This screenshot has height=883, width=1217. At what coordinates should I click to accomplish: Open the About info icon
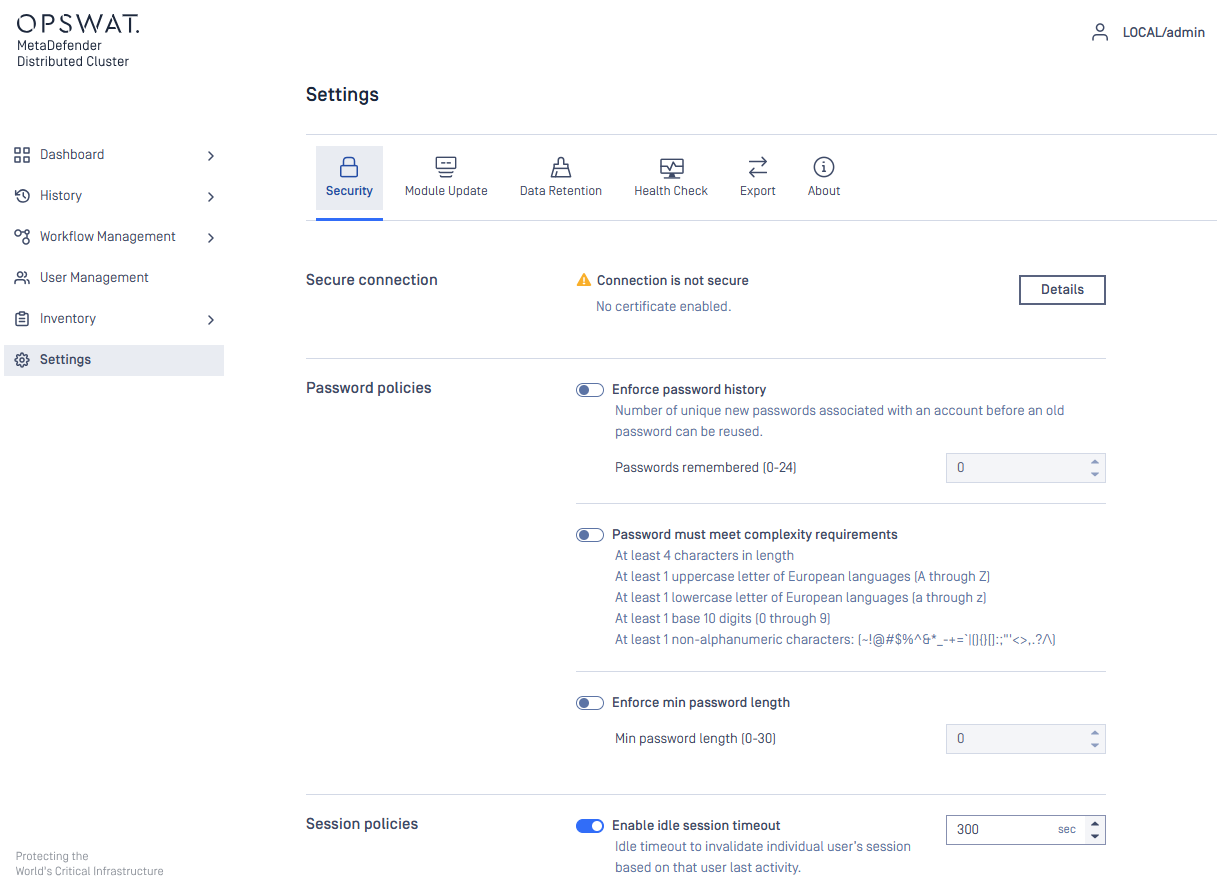[x=824, y=167]
